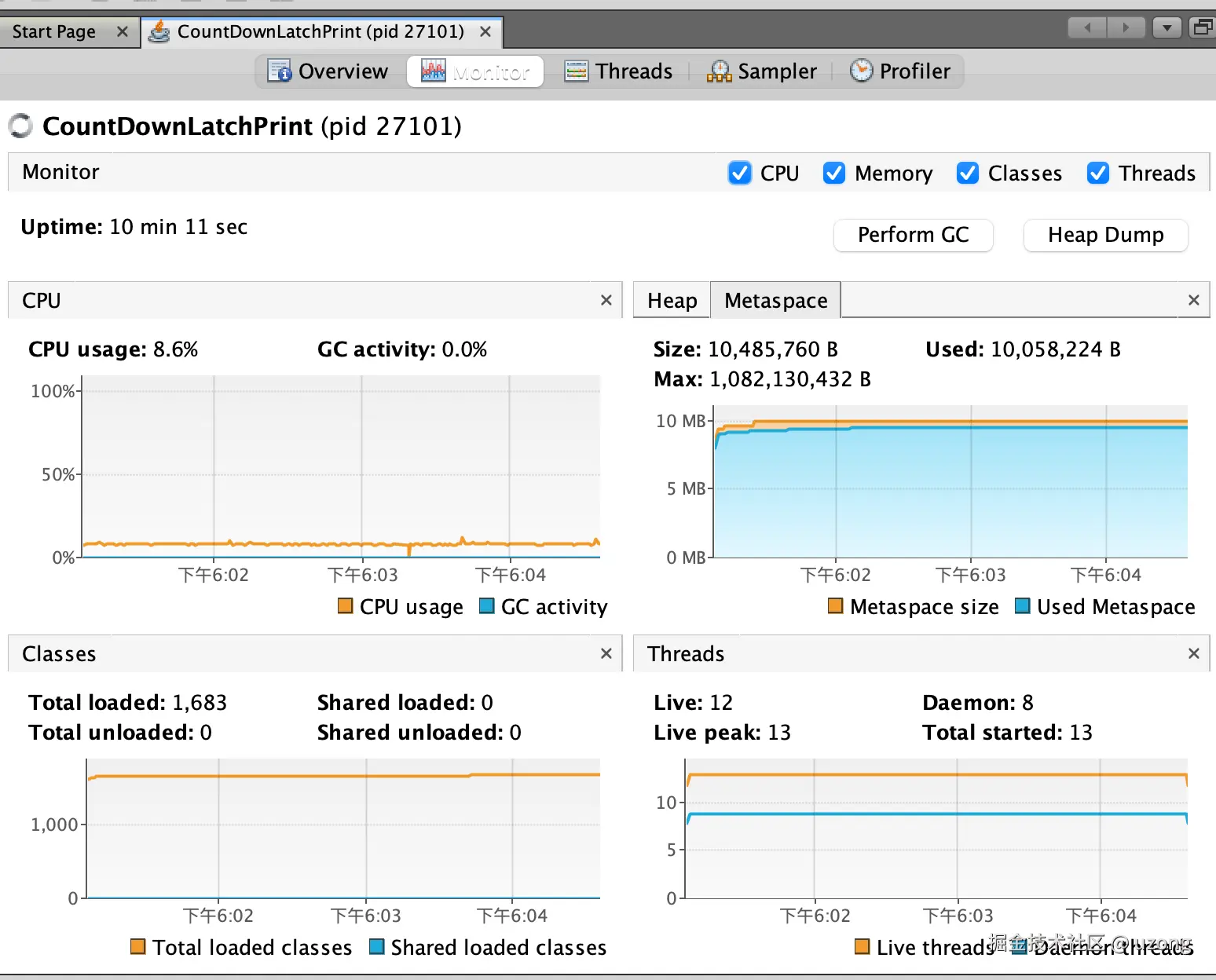The width and height of the screenshot is (1216, 980).
Task: Click the Total unloaded 0 value
Action: click(206, 733)
